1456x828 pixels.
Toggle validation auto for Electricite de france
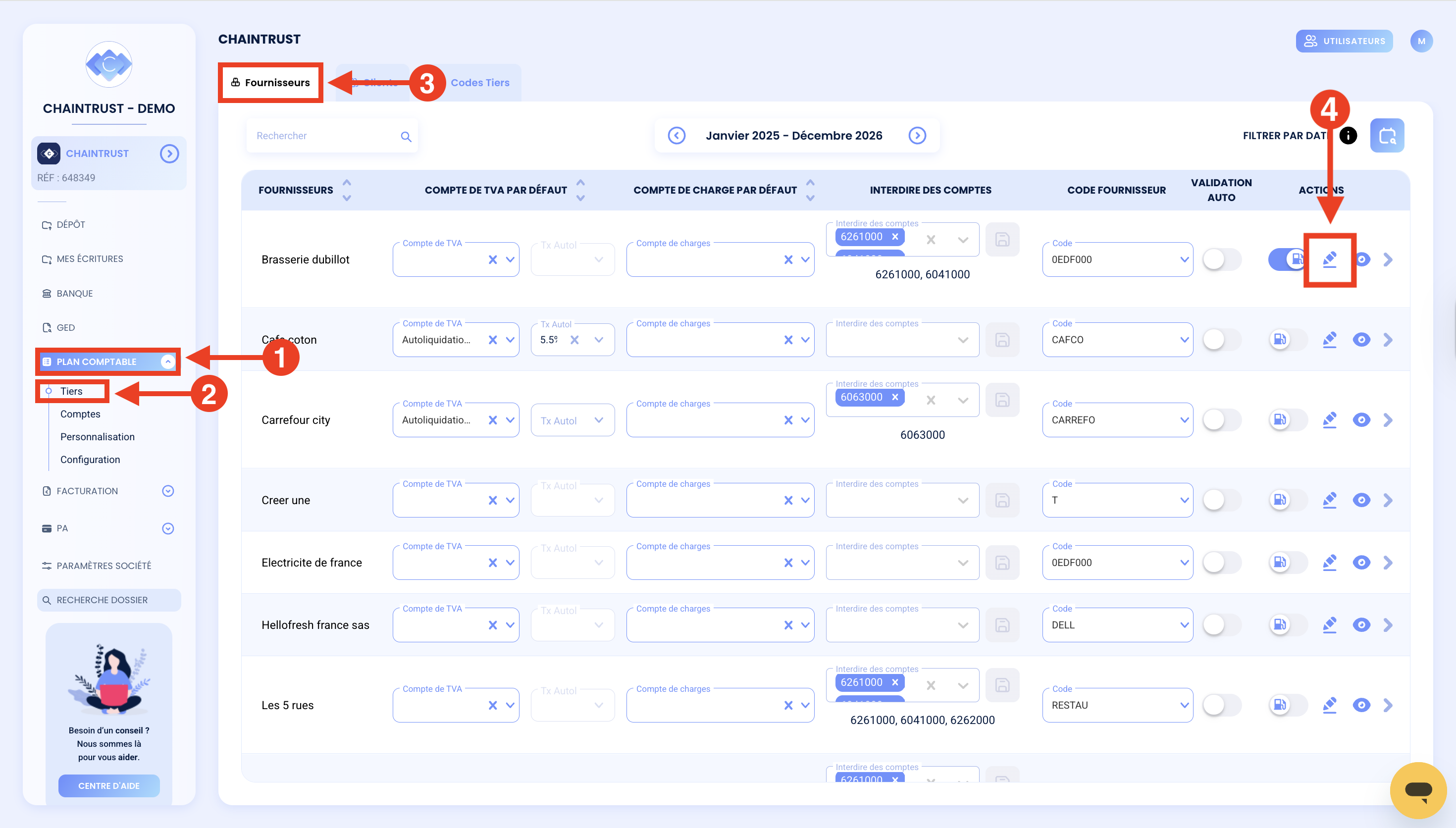click(x=1221, y=563)
